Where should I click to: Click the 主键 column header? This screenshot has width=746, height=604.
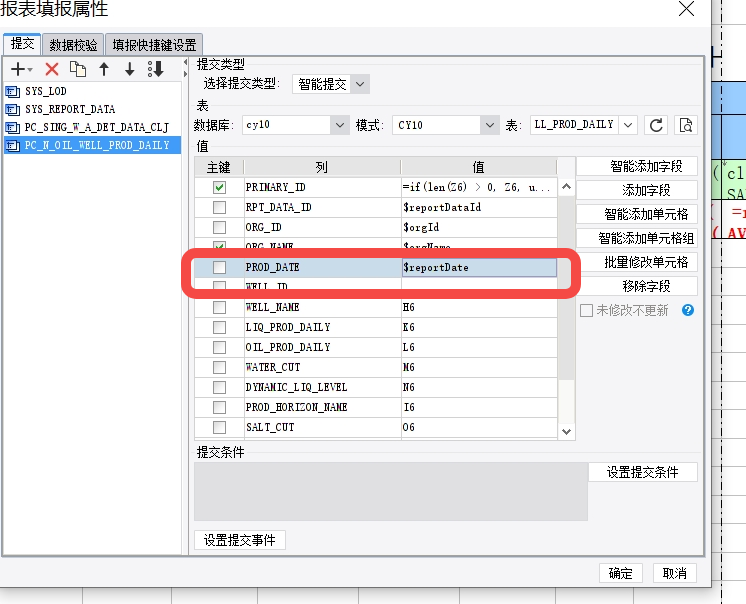(x=219, y=167)
